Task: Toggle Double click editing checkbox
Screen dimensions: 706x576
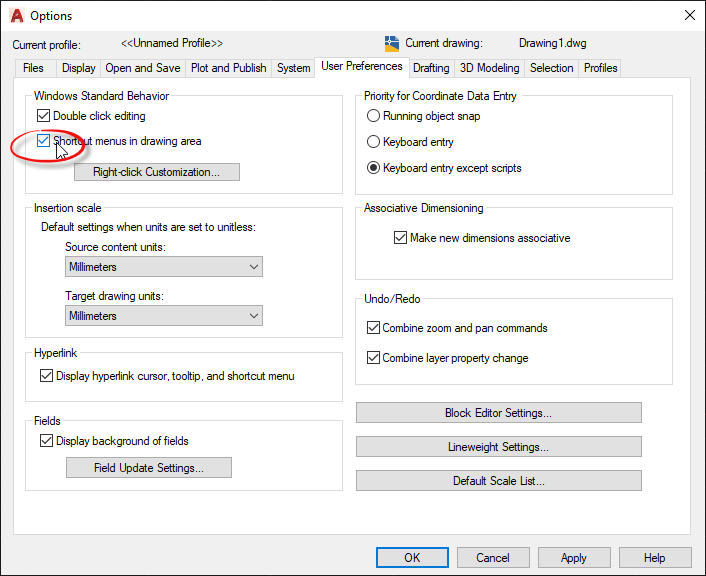Action: click(x=43, y=117)
